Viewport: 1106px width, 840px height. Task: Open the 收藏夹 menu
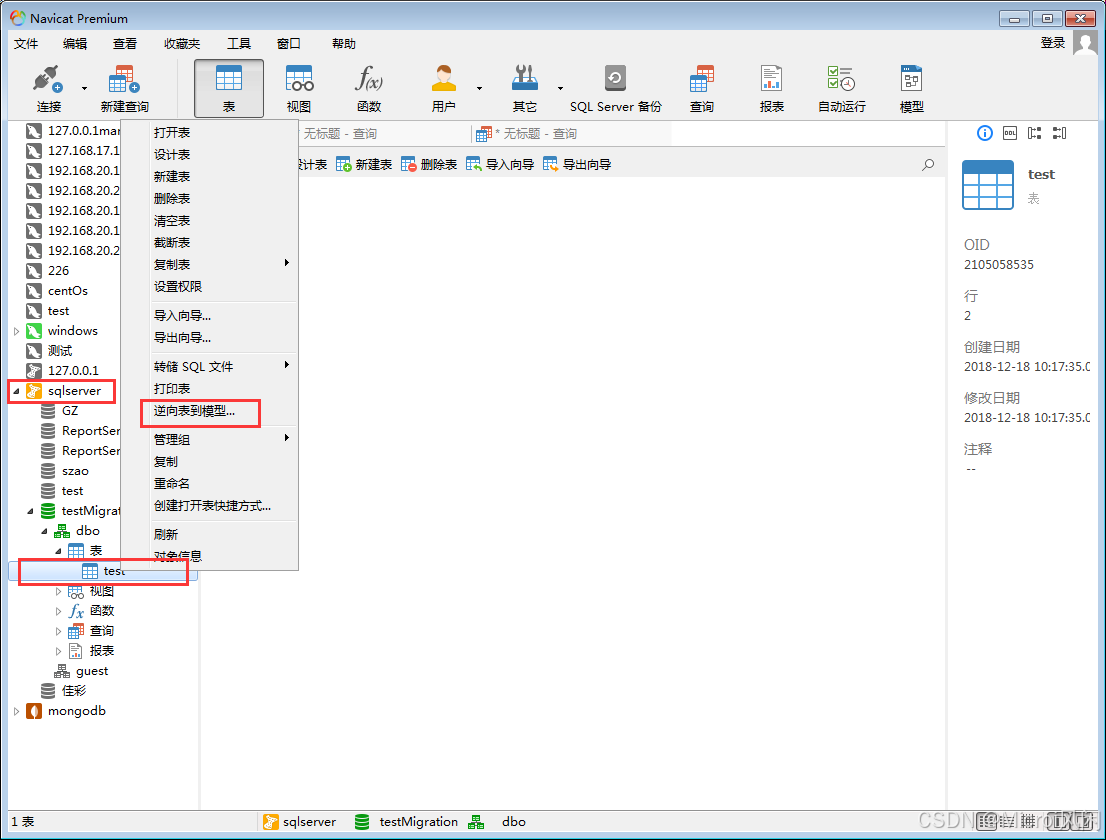182,44
